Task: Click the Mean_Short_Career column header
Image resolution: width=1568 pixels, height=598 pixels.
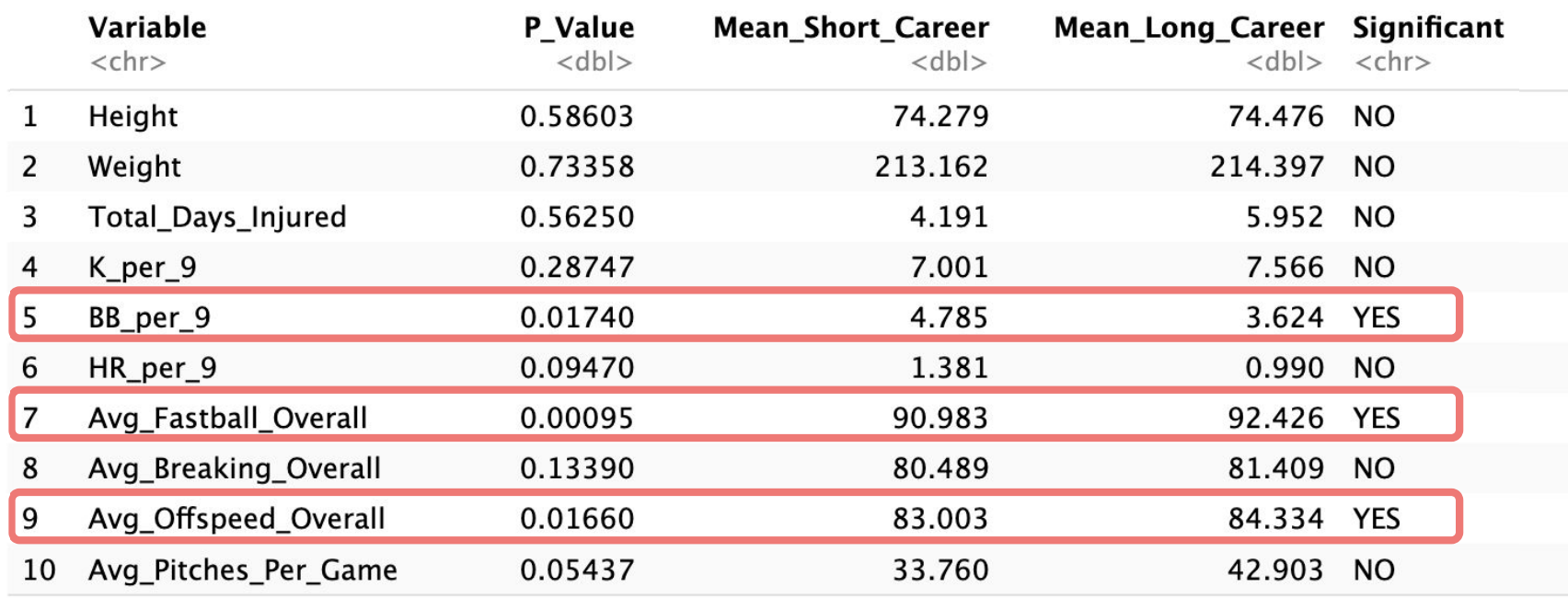Action: pyautogui.click(x=851, y=28)
